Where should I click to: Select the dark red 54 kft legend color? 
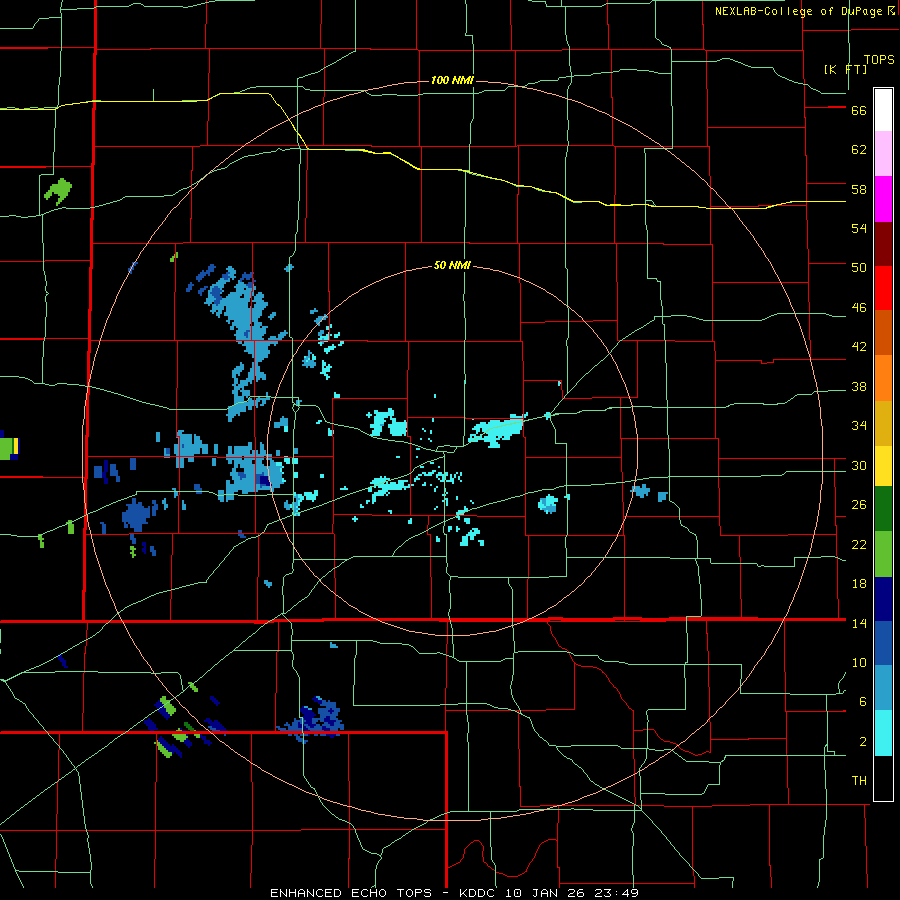coord(883,244)
